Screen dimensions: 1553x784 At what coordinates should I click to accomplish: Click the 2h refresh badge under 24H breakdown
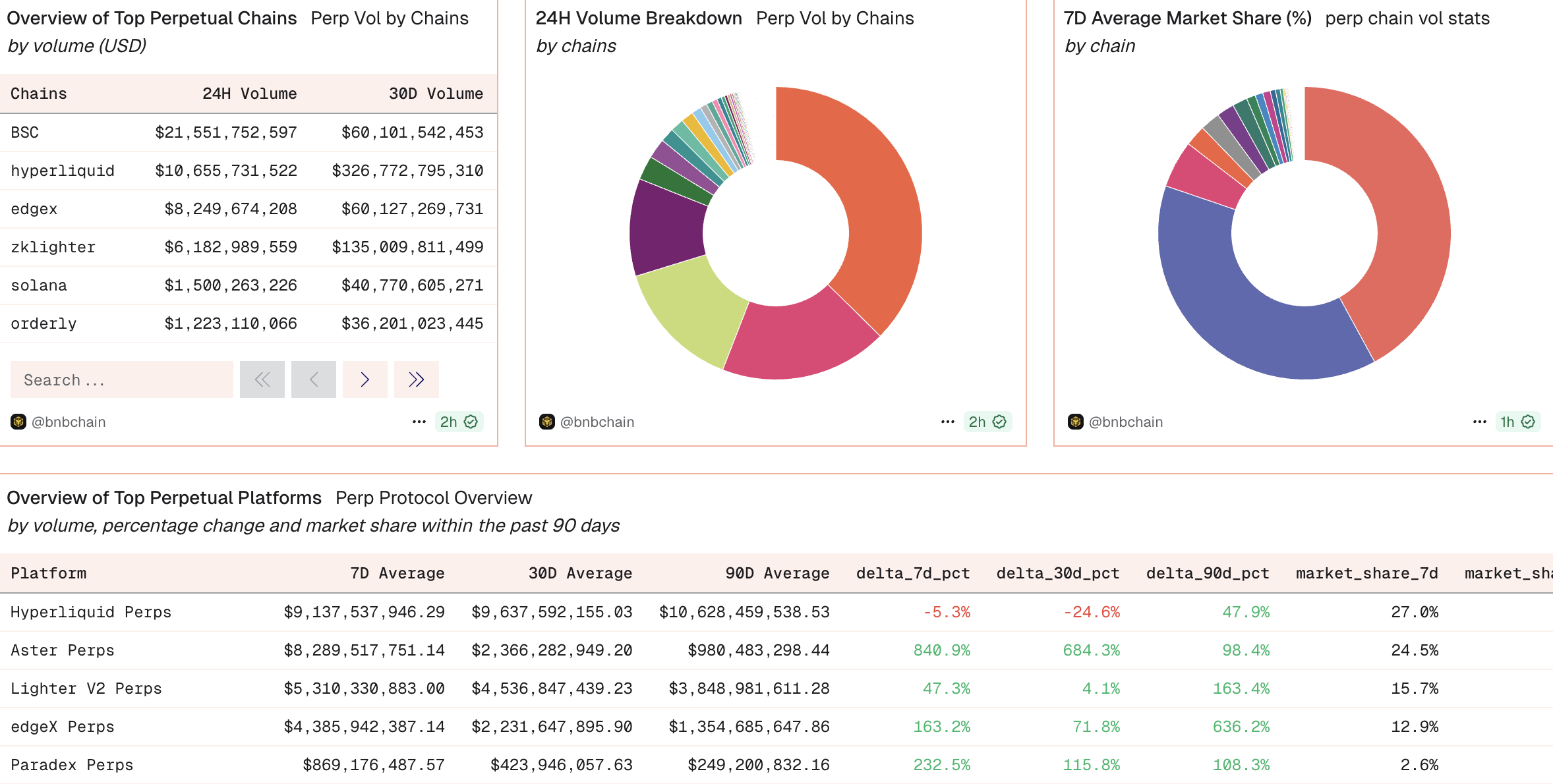[x=987, y=422]
